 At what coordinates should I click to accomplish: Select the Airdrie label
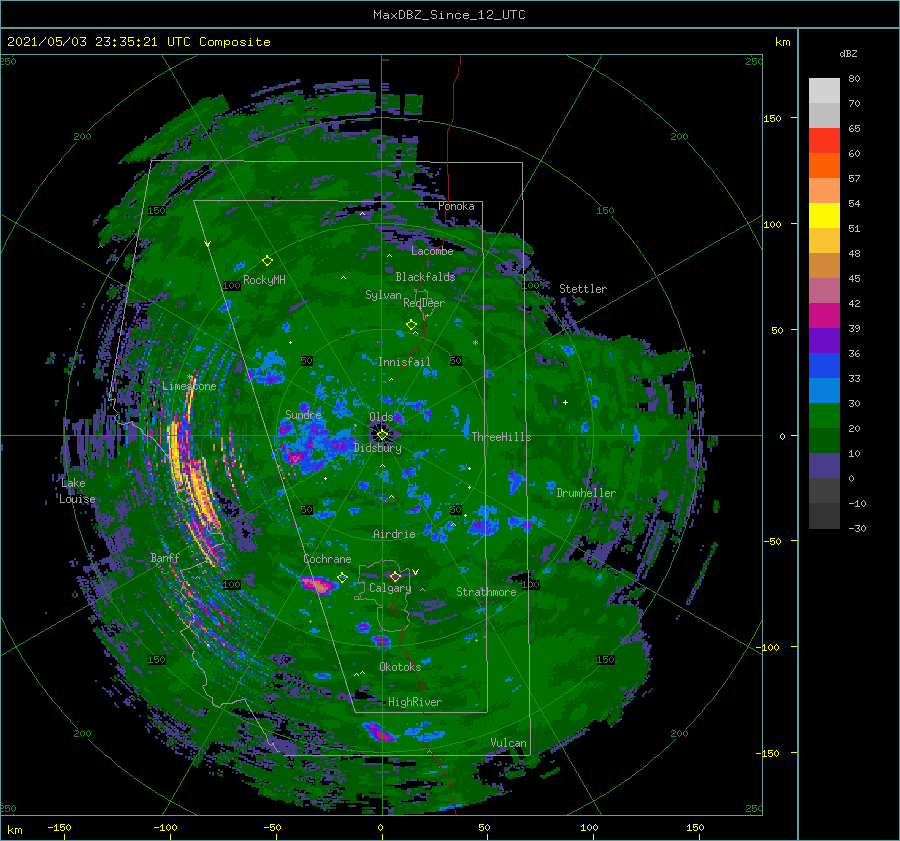click(394, 534)
